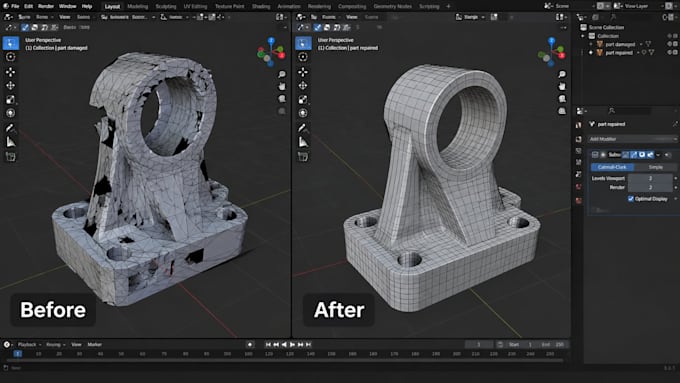The height and width of the screenshot is (383, 680).
Task: Uncheck the Optimal Display checkbox
Action: (x=631, y=199)
